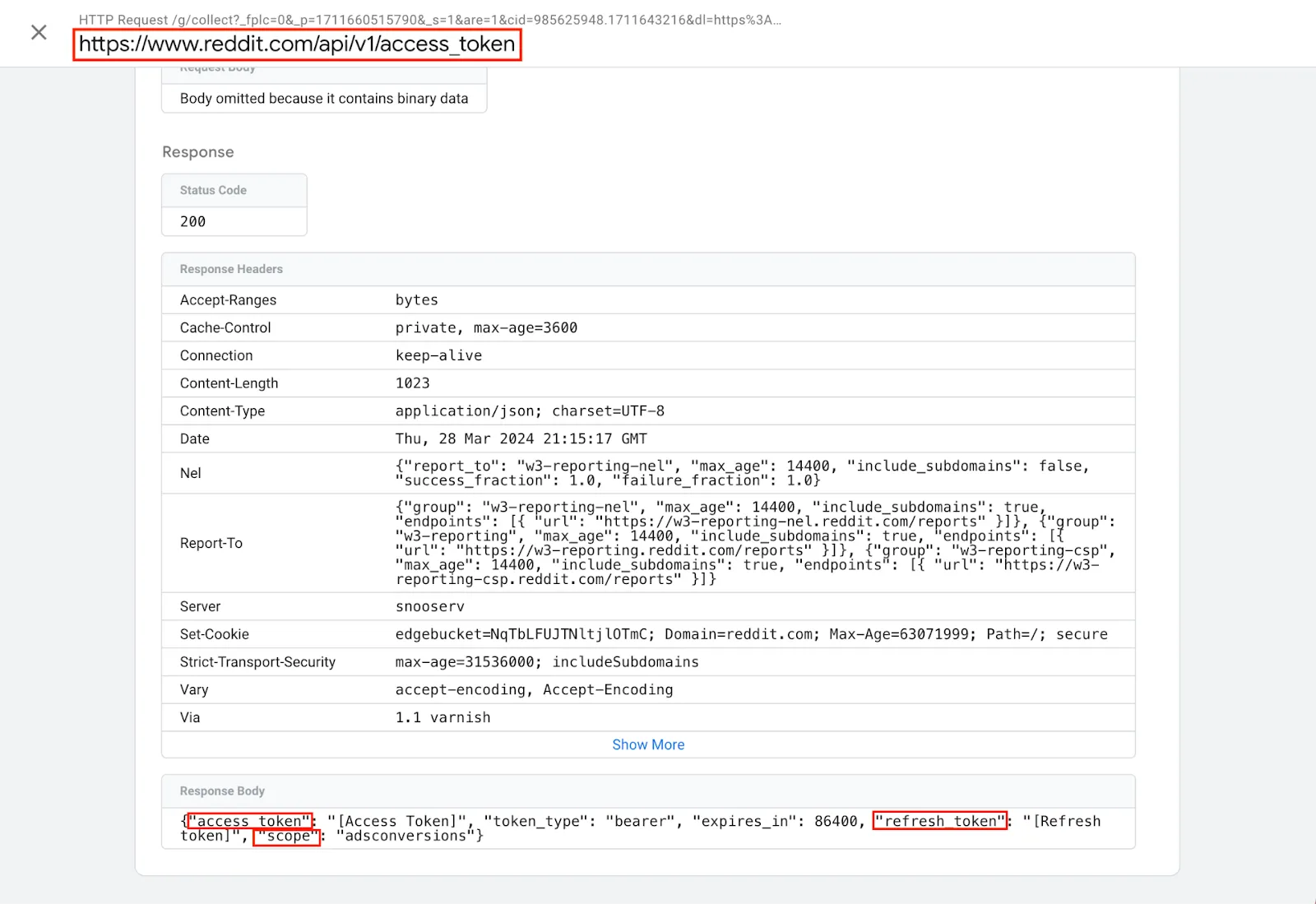Select 'accept-encoding, Accept-Encoding' value
The image size is (1316, 904).
tap(534, 690)
